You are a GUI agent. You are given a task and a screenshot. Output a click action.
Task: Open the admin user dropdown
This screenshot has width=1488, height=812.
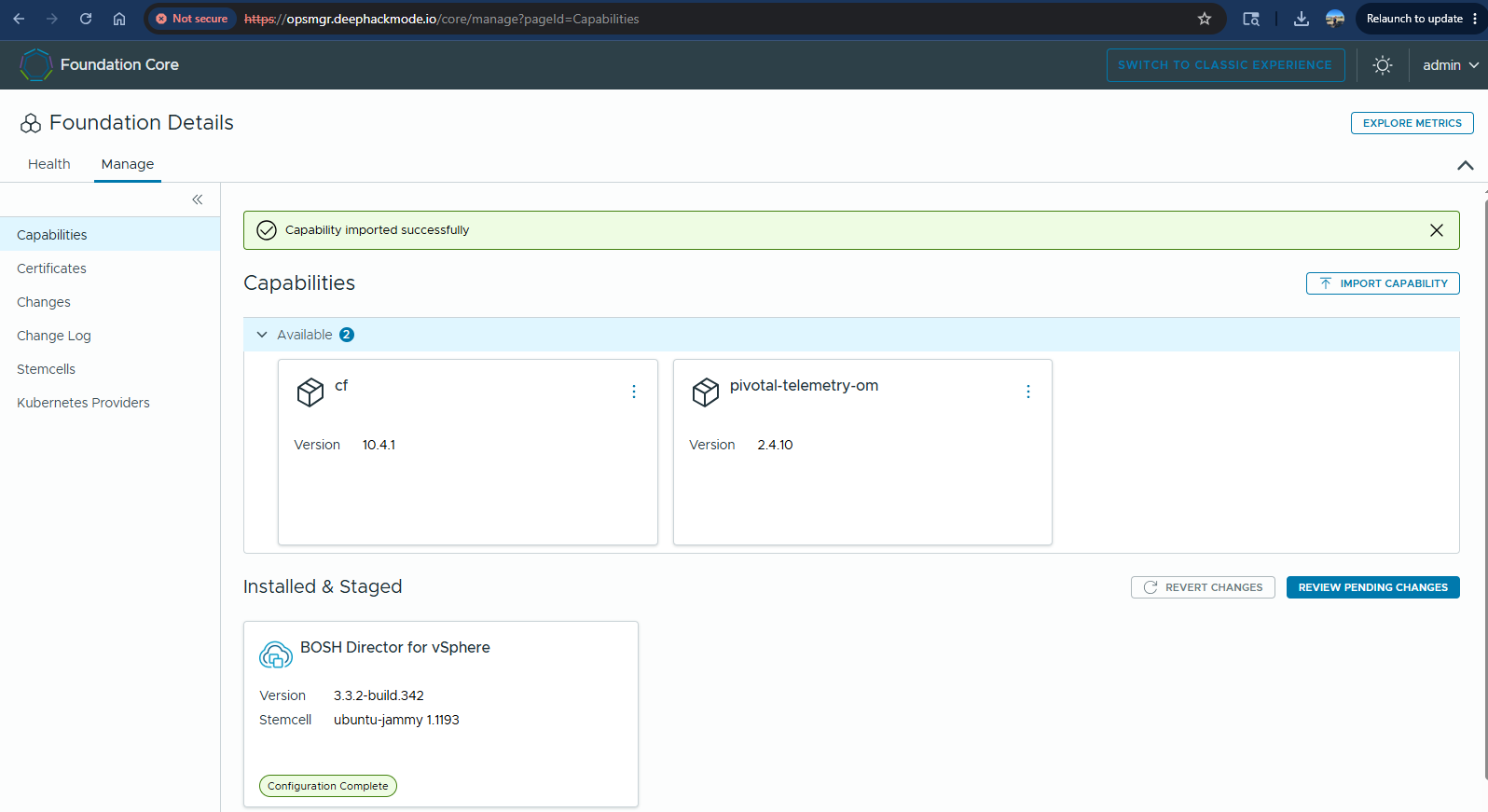(x=1451, y=65)
